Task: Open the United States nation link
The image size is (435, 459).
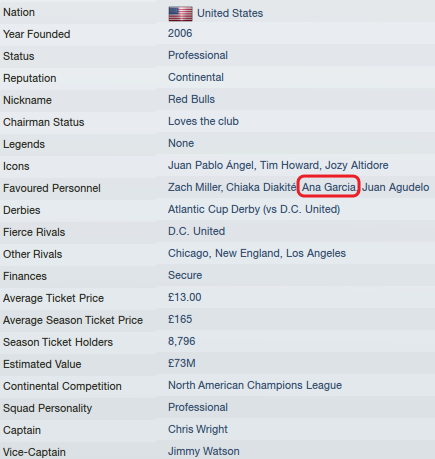Action: (230, 13)
